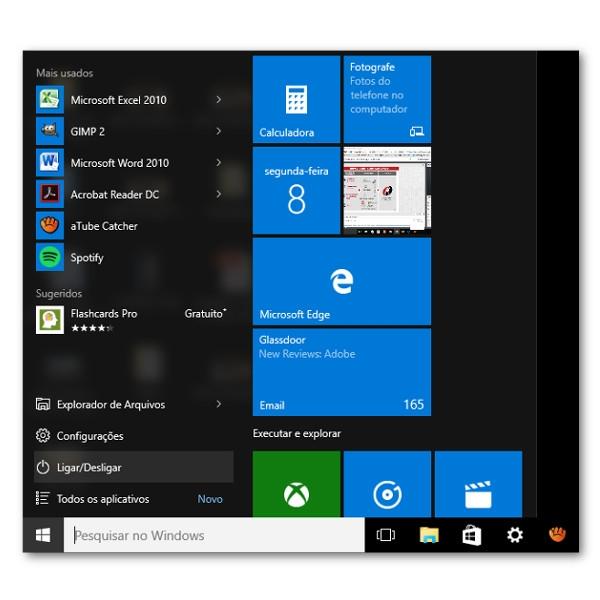This screenshot has height=600, width=600.
Task: Open the screenshot photo thumbnail tile
Action: click(x=387, y=191)
